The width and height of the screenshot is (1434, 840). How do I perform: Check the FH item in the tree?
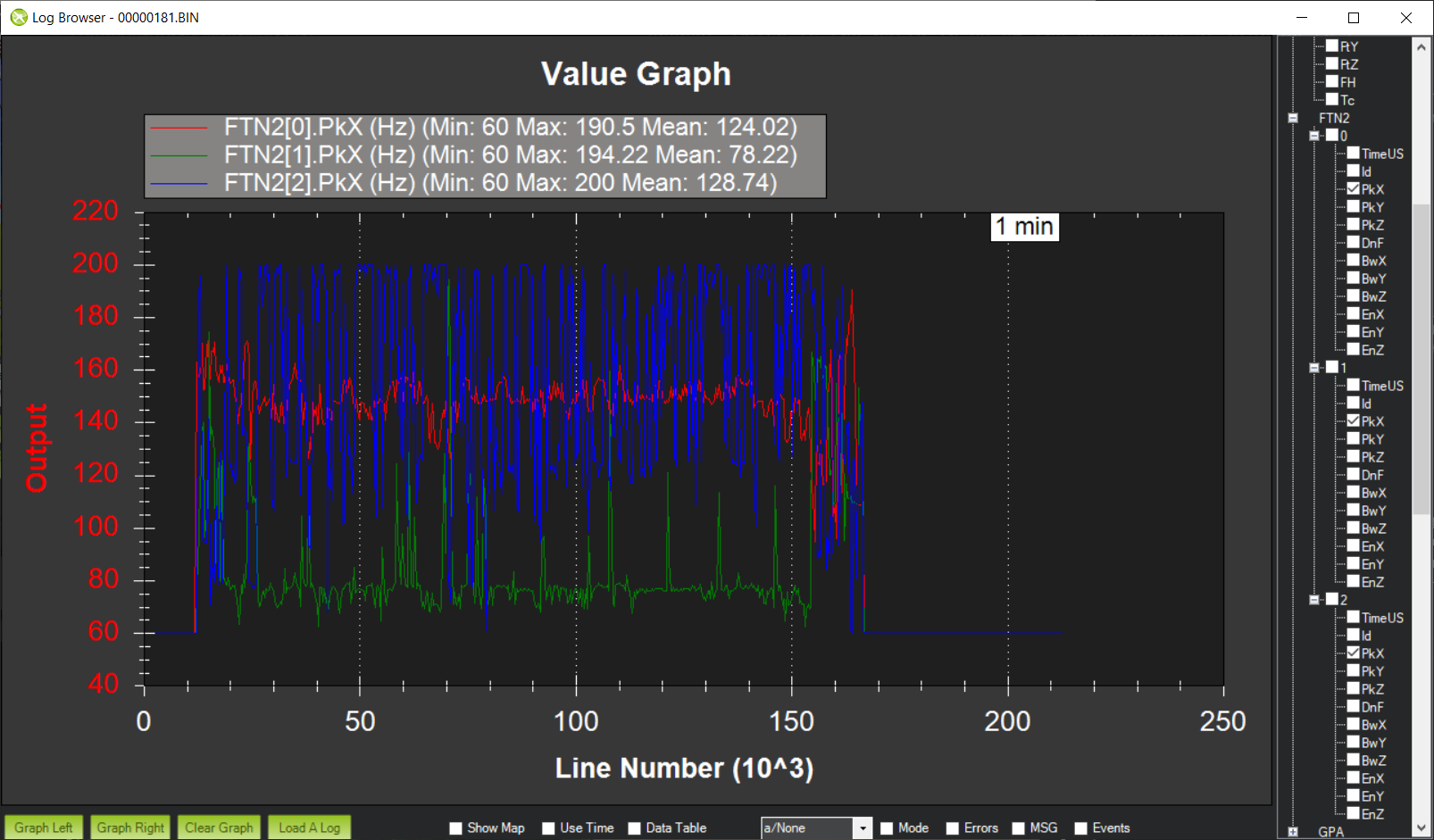pyautogui.click(x=1332, y=81)
